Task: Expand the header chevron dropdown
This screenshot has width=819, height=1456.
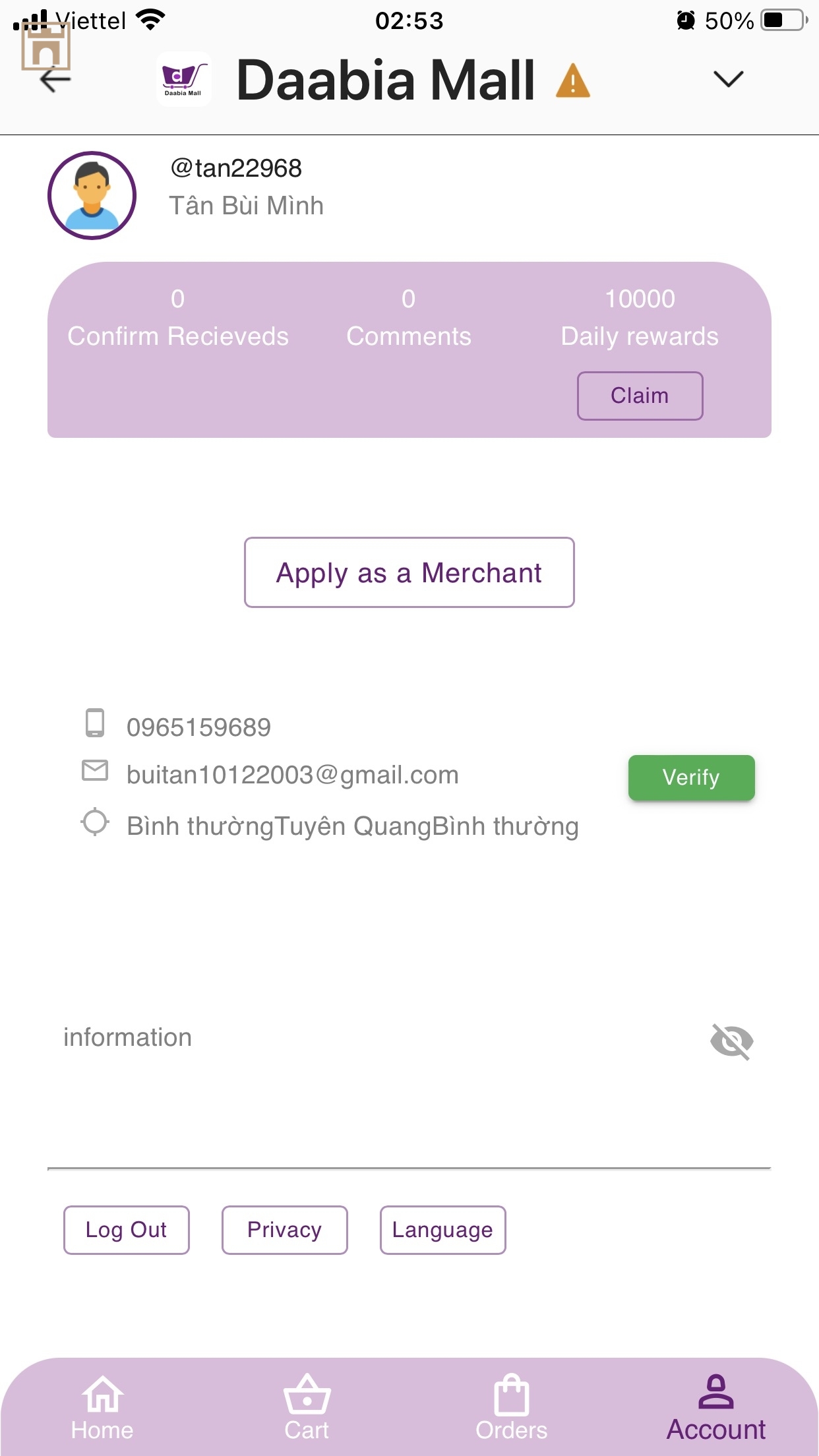Action: click(x=728, y=79)
